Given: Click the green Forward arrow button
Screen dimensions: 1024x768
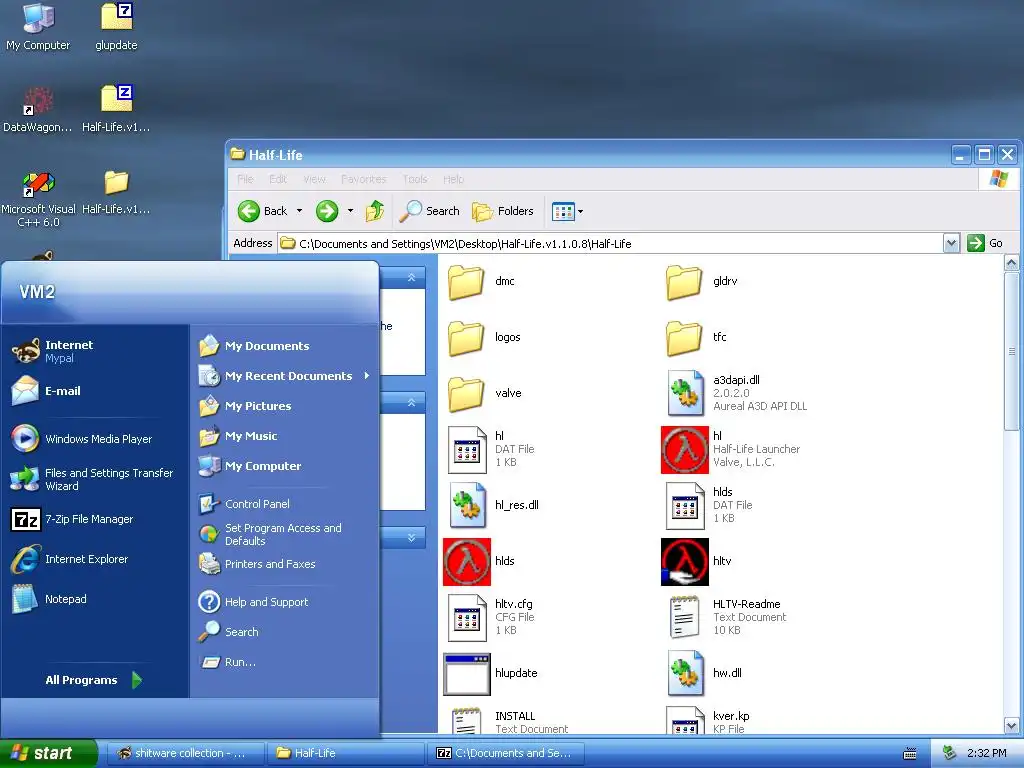Looking at the screenshot, I should (x=327, y=211).
